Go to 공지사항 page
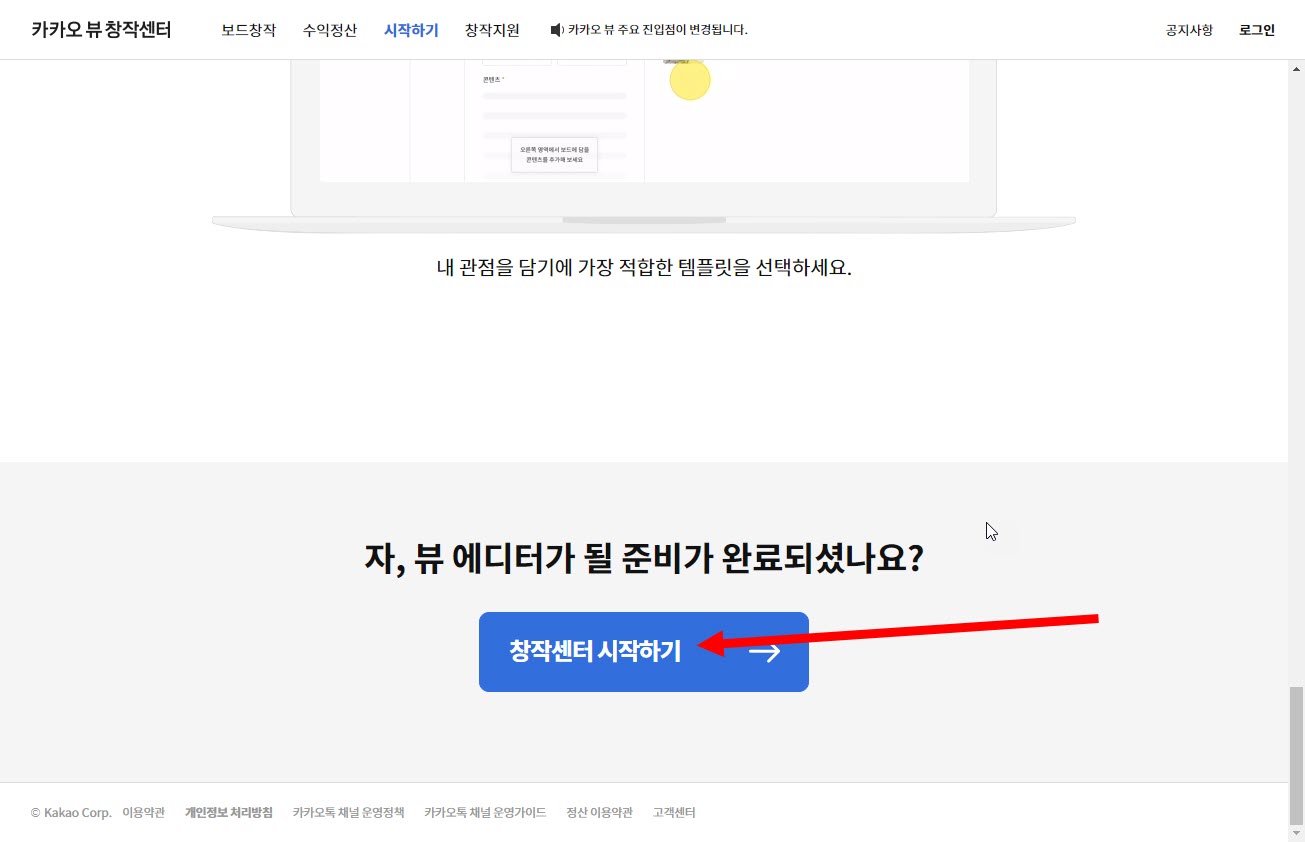Image resolution: width=1305 pixels, height=842 pixels. pos(1189,30)
